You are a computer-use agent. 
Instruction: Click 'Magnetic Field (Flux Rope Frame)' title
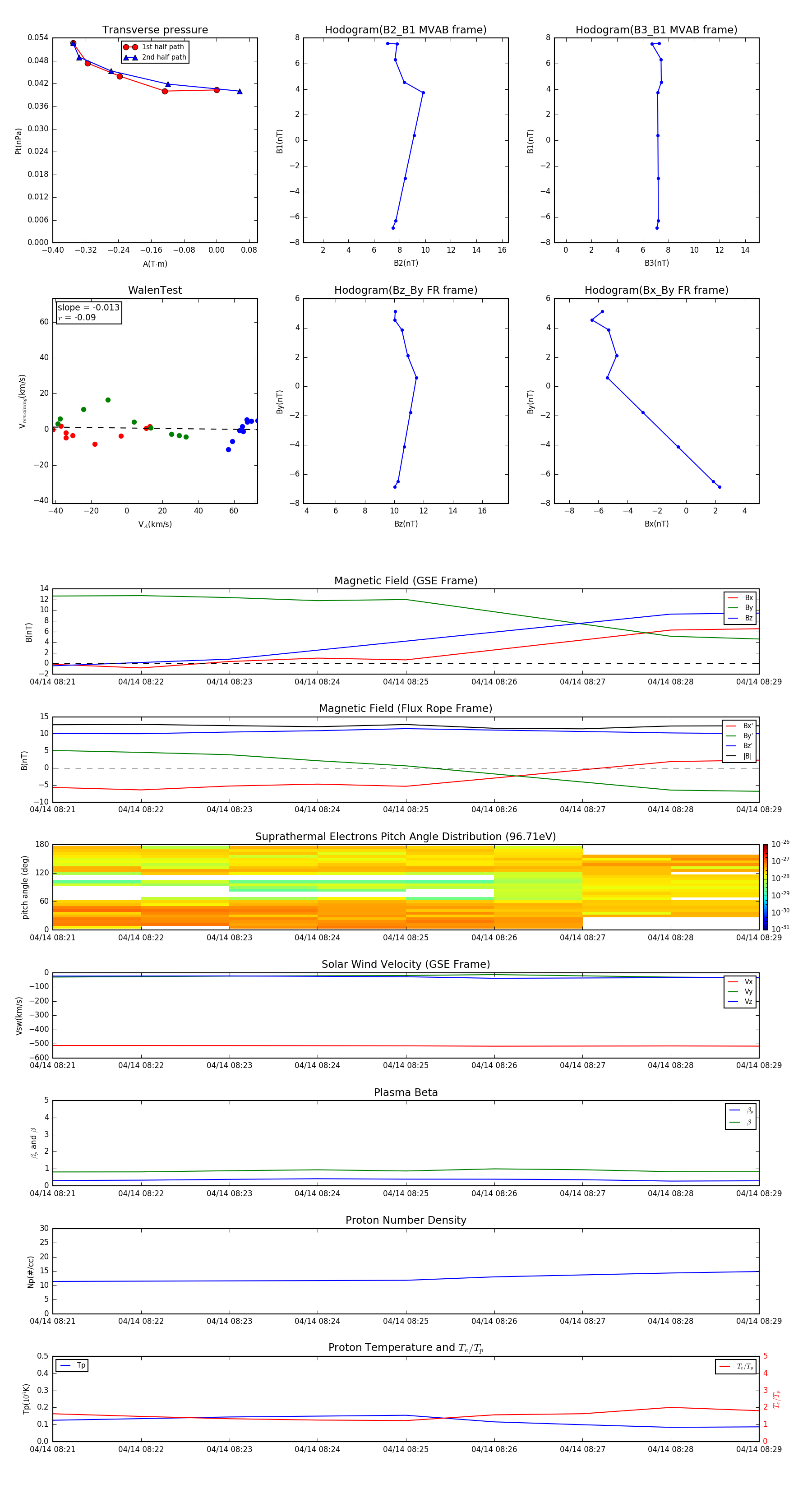406,709
